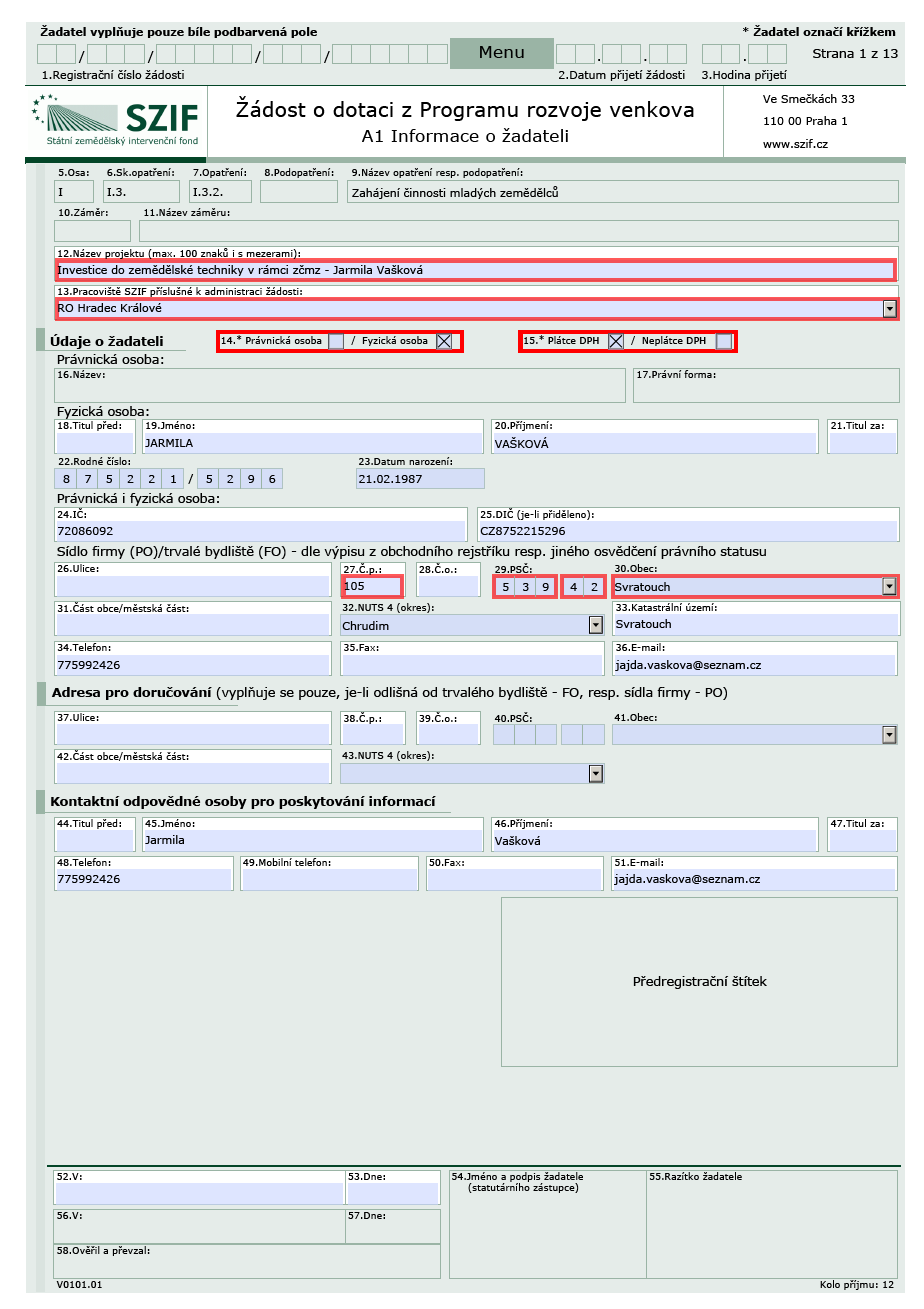Click the field 35 Fax
Screen dimensions: 924x1309
coord(472,664)
